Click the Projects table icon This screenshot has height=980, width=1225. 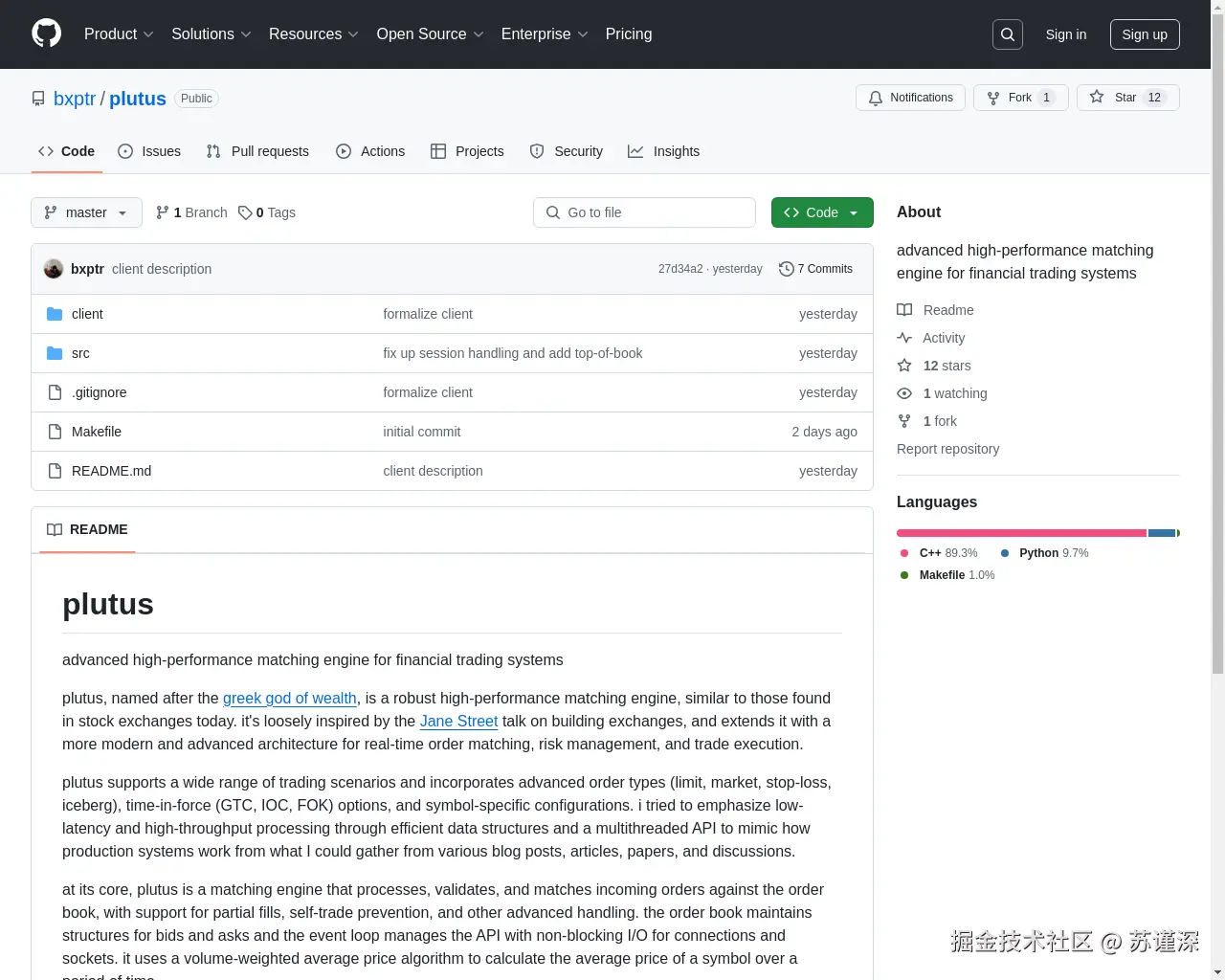(438, 151)
